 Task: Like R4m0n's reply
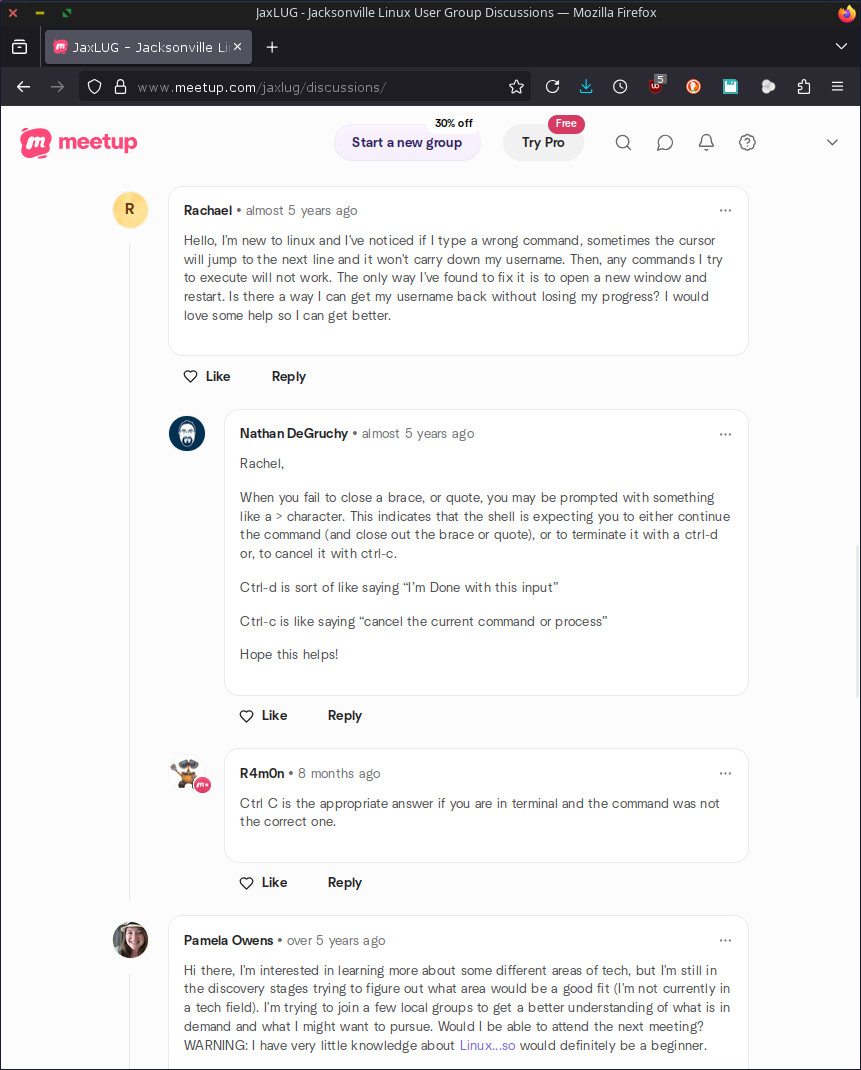[x=263, y=883]
